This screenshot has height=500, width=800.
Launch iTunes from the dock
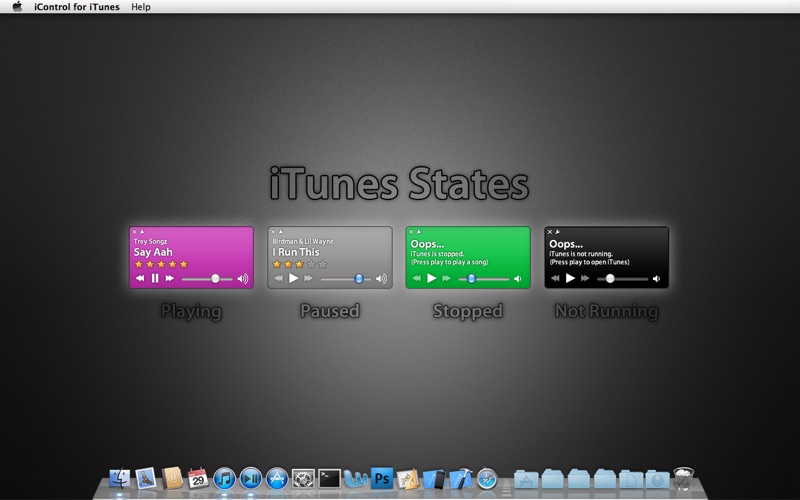[x=224, y=479]
